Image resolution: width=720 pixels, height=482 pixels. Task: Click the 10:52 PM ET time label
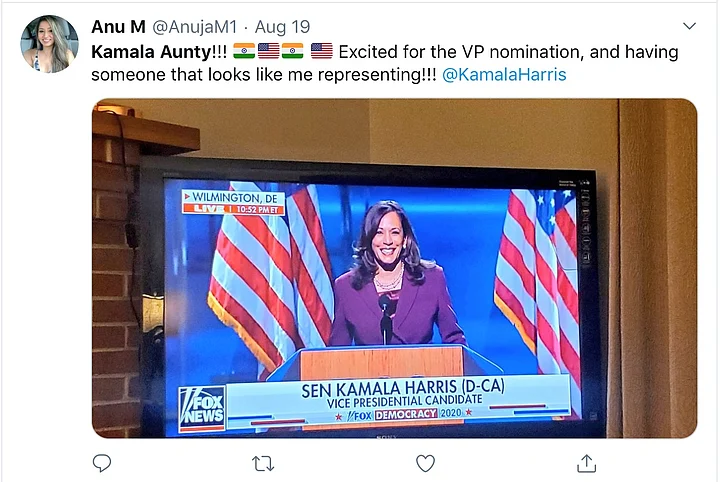click(258, 209)
